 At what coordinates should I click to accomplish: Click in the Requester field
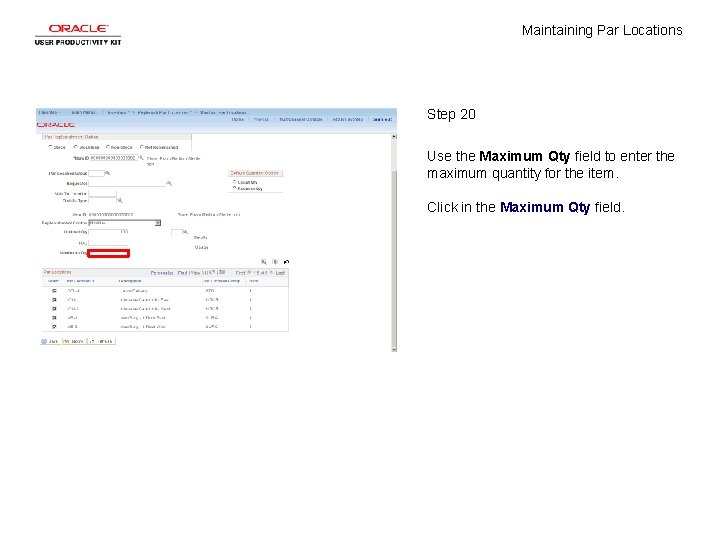(127, 183)
